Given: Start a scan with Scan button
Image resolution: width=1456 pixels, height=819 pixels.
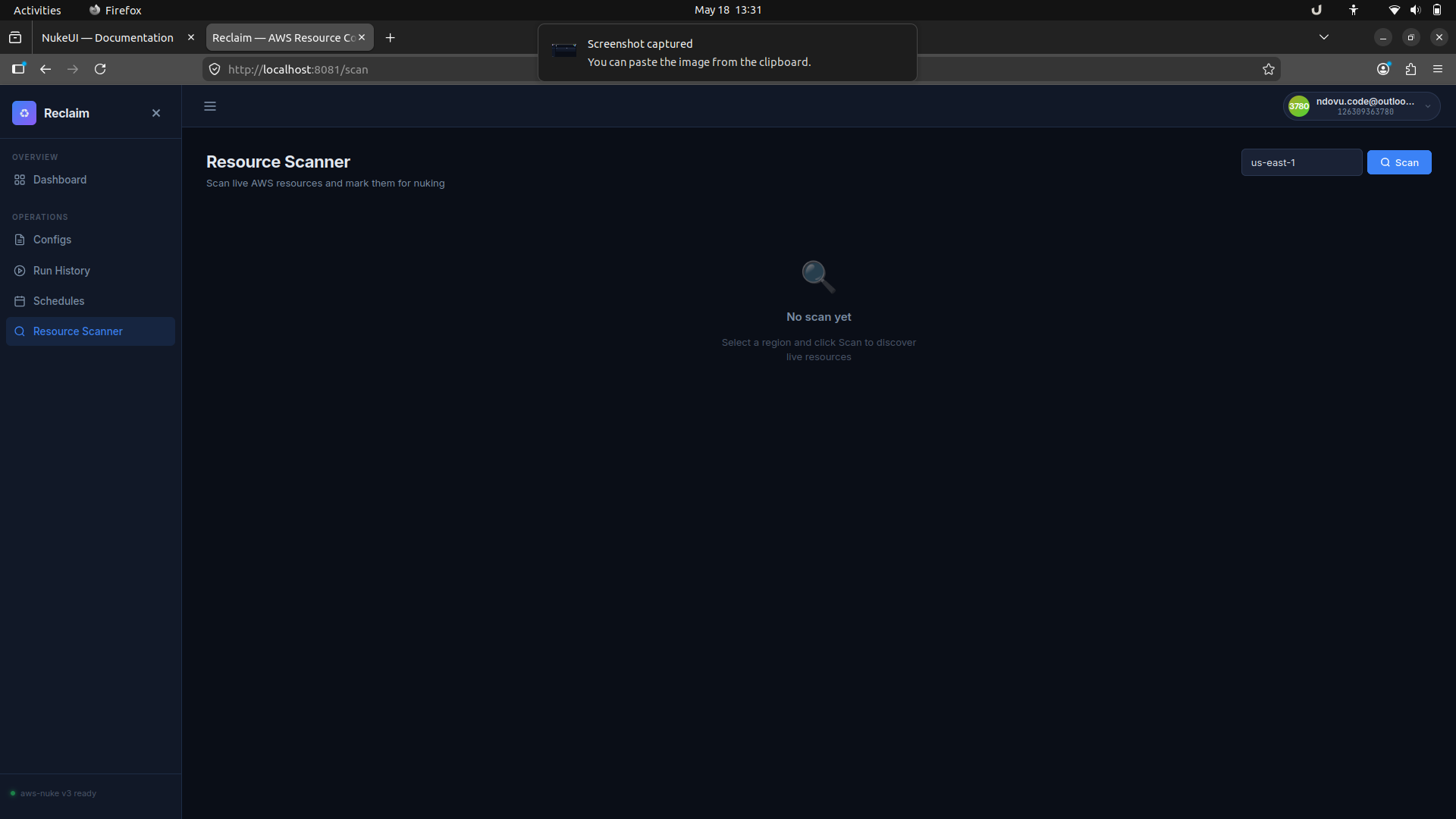Looking at the screenshot, I should 1399,162.
